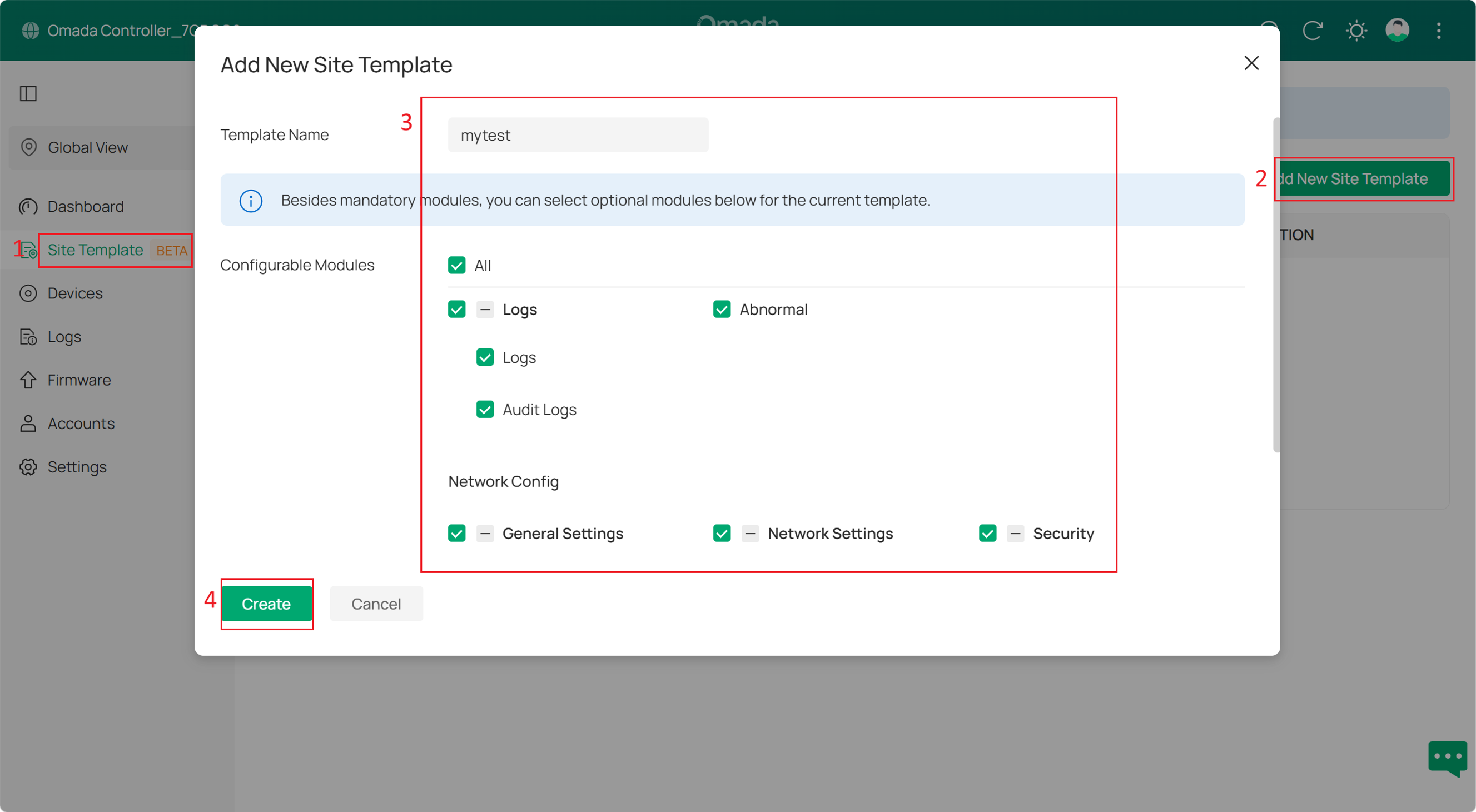Click the Configurable Modules label
1476x812 pixels.
[297, 265]
